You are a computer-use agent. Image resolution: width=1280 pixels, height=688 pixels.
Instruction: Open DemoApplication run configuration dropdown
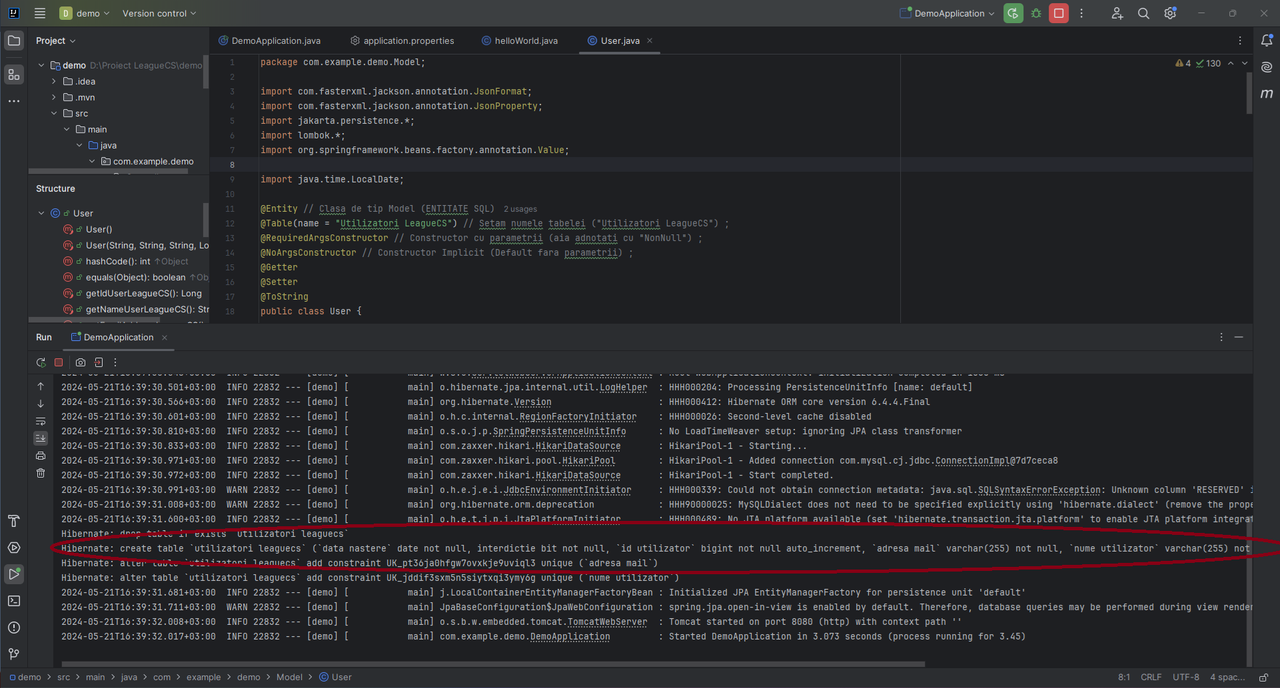[947, 13]
